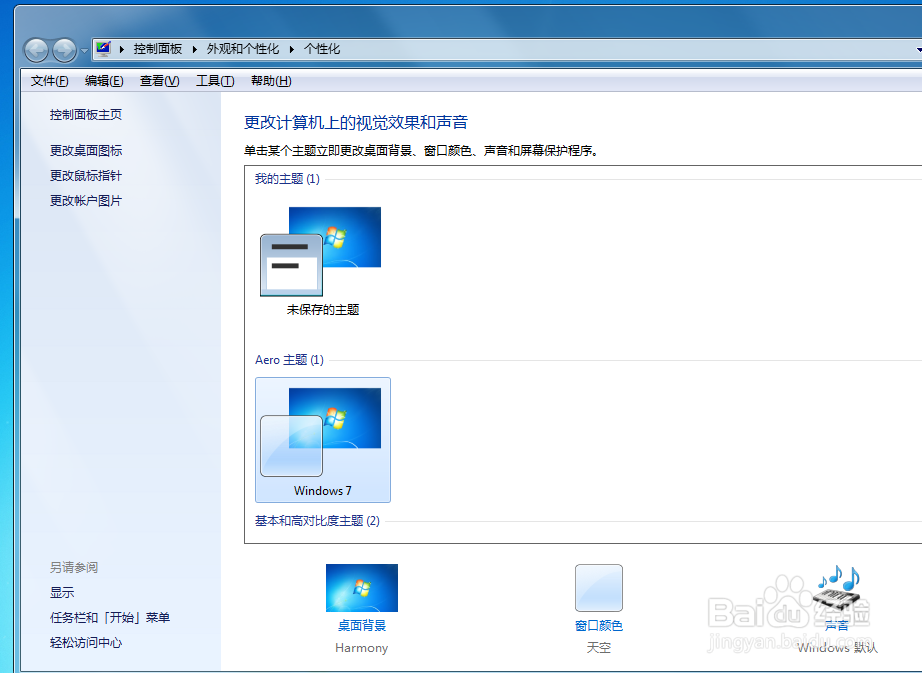Viewport: 922px width, 673px height.
Task: Open 更改桌面图标 link
Action: click(x=86, y=150)
